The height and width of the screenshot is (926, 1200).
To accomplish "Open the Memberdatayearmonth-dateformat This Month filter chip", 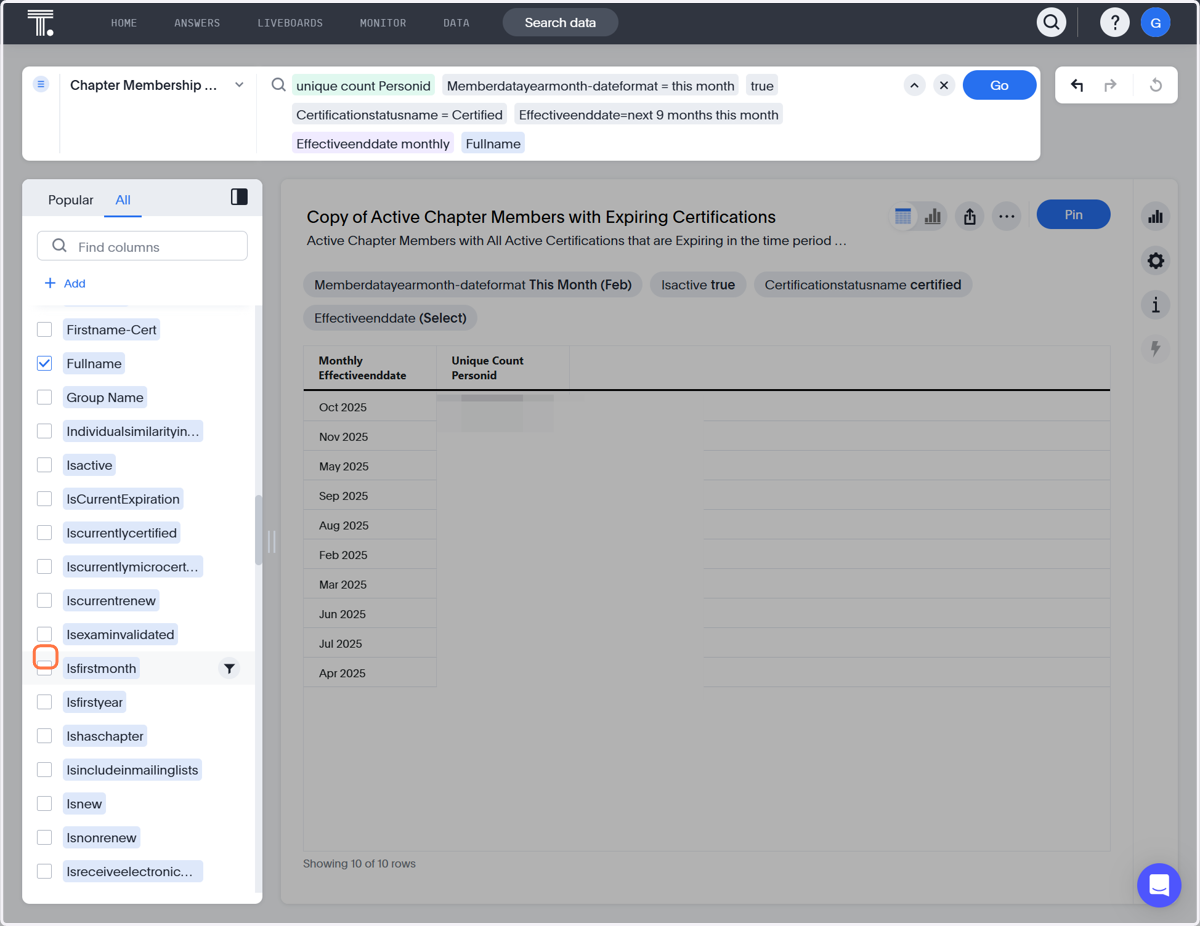I will pos(473,285).
